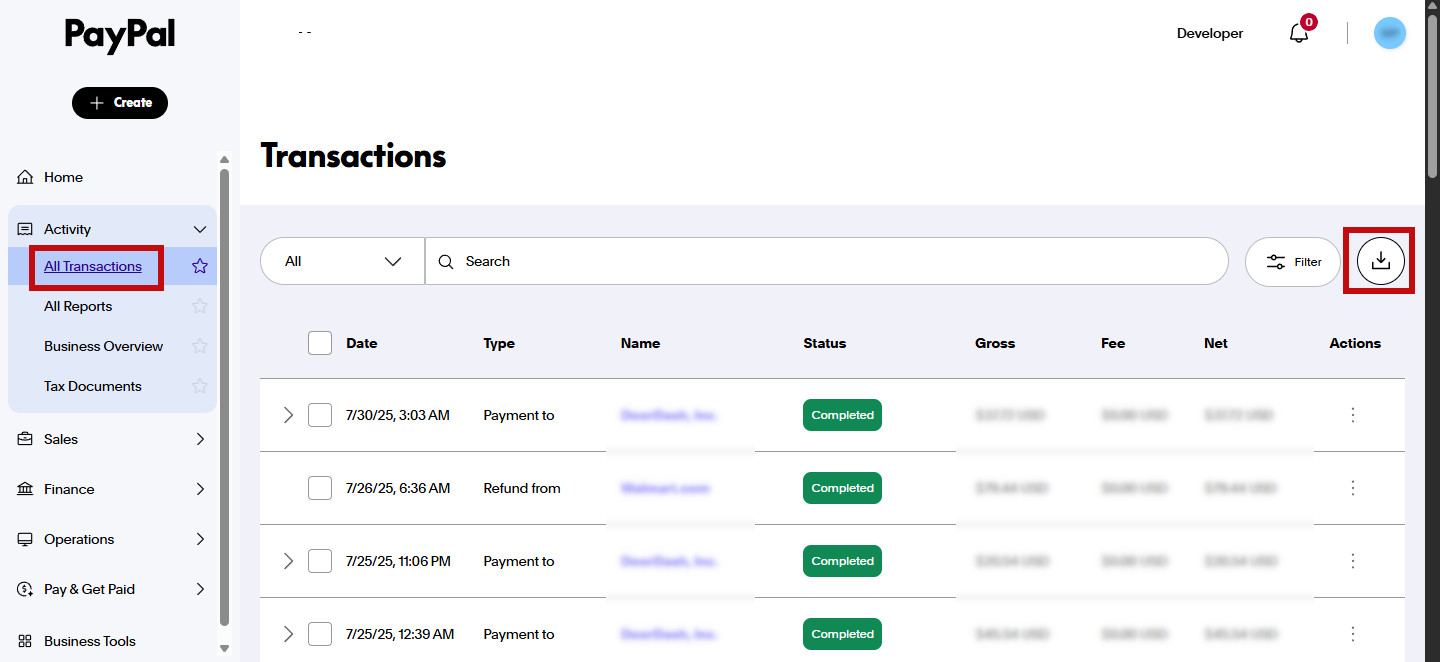Open the All transaction type dropdown
This screenshot has width=1440, height=662.
(342, 261)
